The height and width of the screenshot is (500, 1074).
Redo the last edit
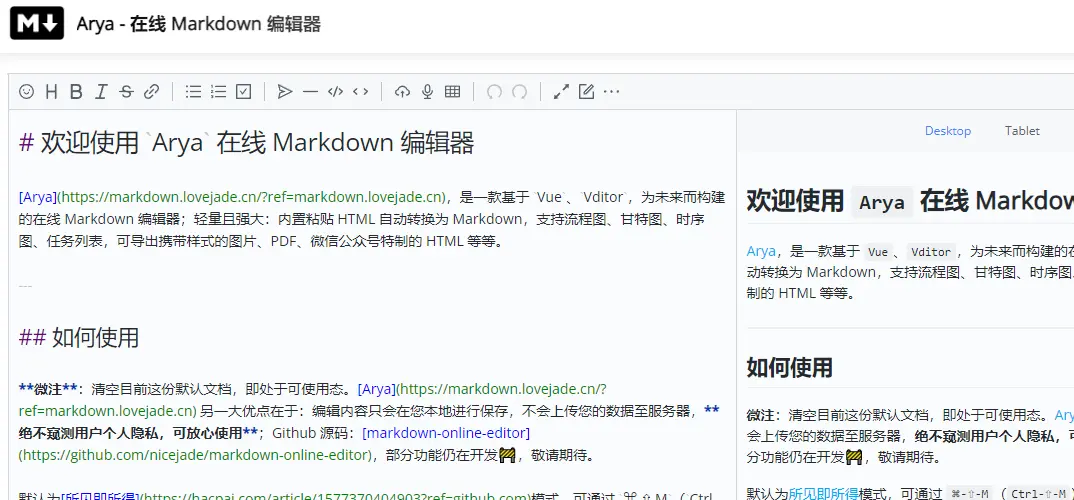(519, 92)
